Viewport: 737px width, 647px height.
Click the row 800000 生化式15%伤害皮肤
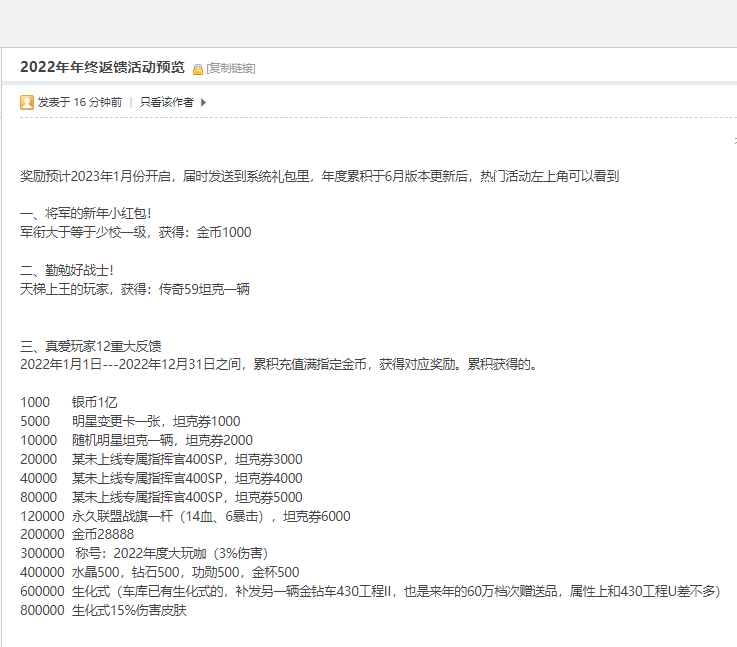point(103,610)
